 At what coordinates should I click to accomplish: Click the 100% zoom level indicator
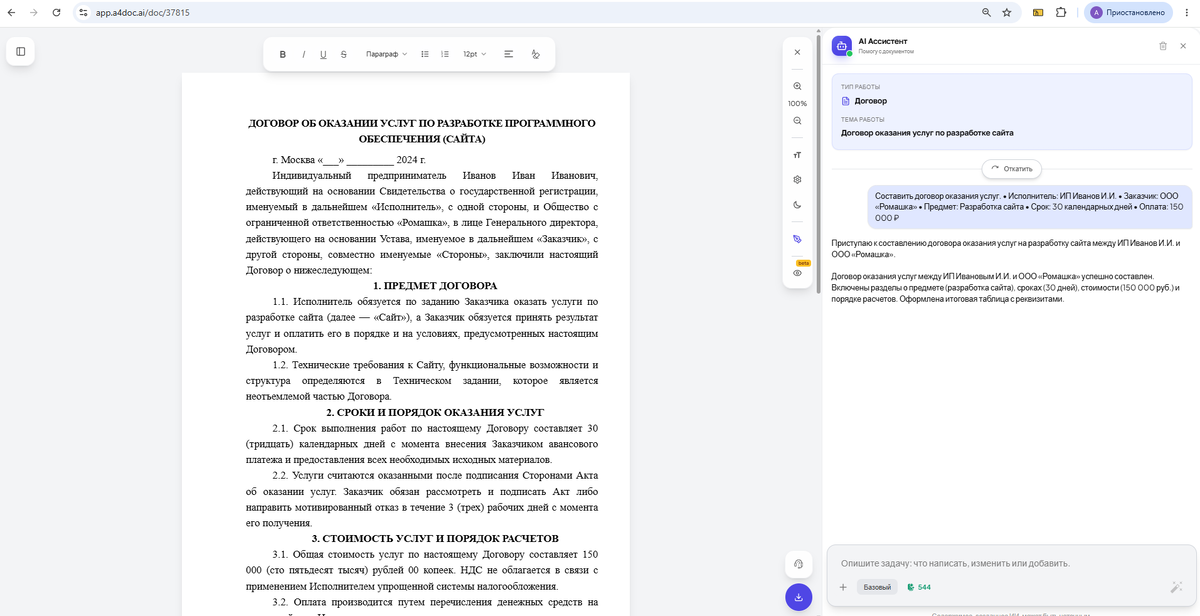pos(797,103)
